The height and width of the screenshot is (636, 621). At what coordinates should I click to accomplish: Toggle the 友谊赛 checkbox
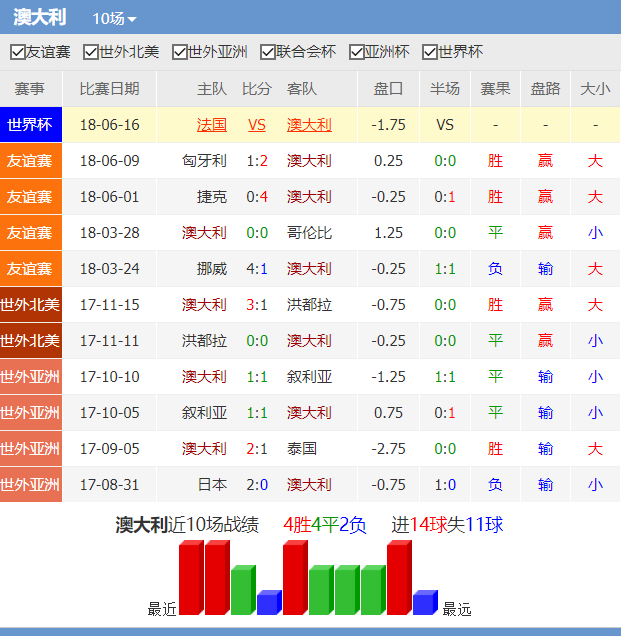click(18, 52)
